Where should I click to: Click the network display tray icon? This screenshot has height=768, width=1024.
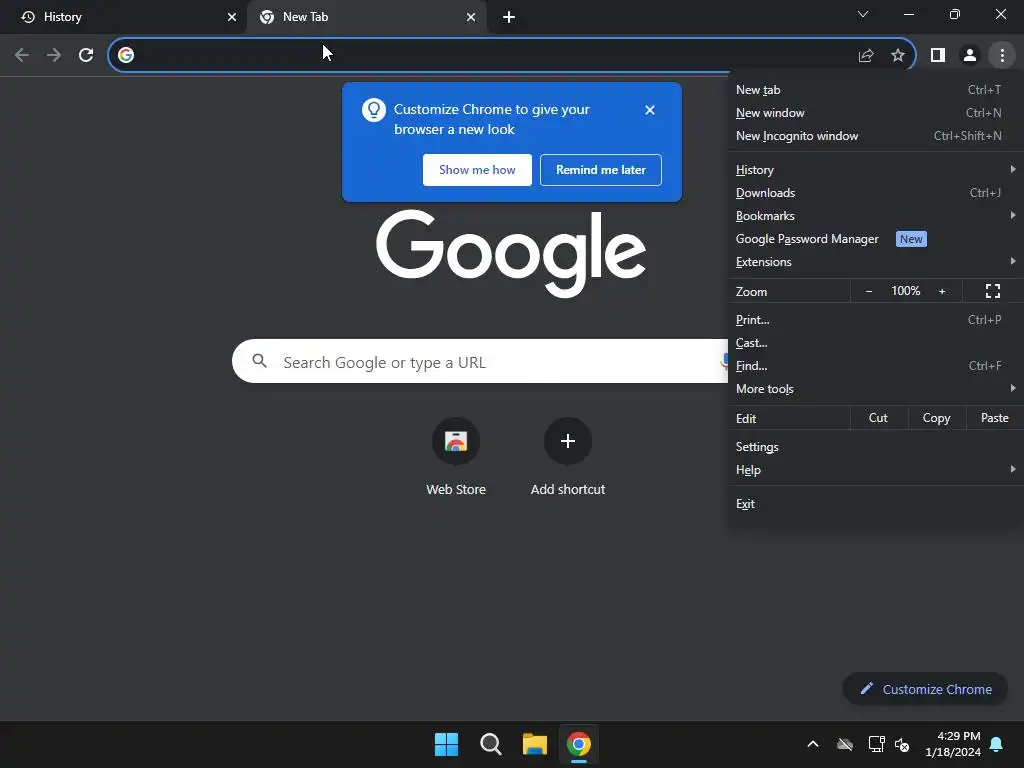coord(876,744)
